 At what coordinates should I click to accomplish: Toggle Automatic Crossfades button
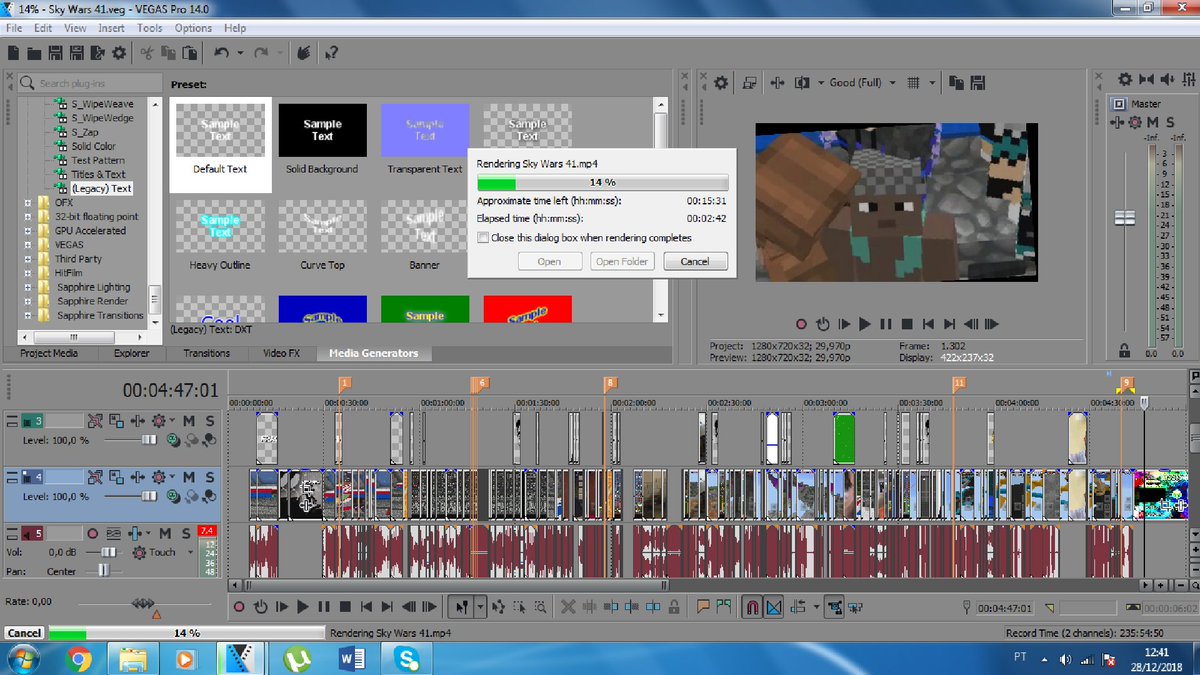click(773, 607)
